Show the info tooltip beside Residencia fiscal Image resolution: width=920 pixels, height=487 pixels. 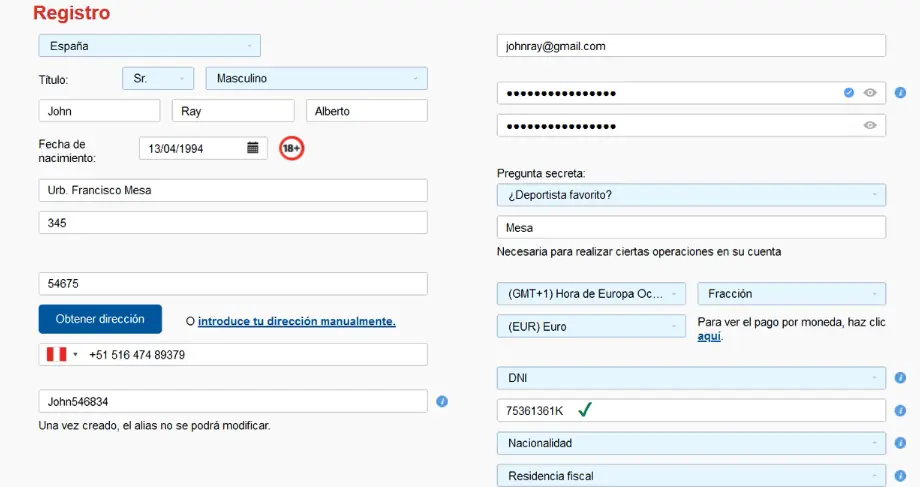pos(900,476)
